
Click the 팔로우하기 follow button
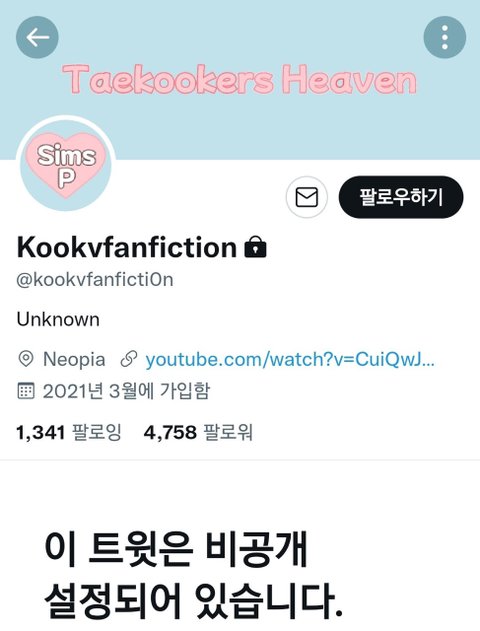click(x=401, y=197)
